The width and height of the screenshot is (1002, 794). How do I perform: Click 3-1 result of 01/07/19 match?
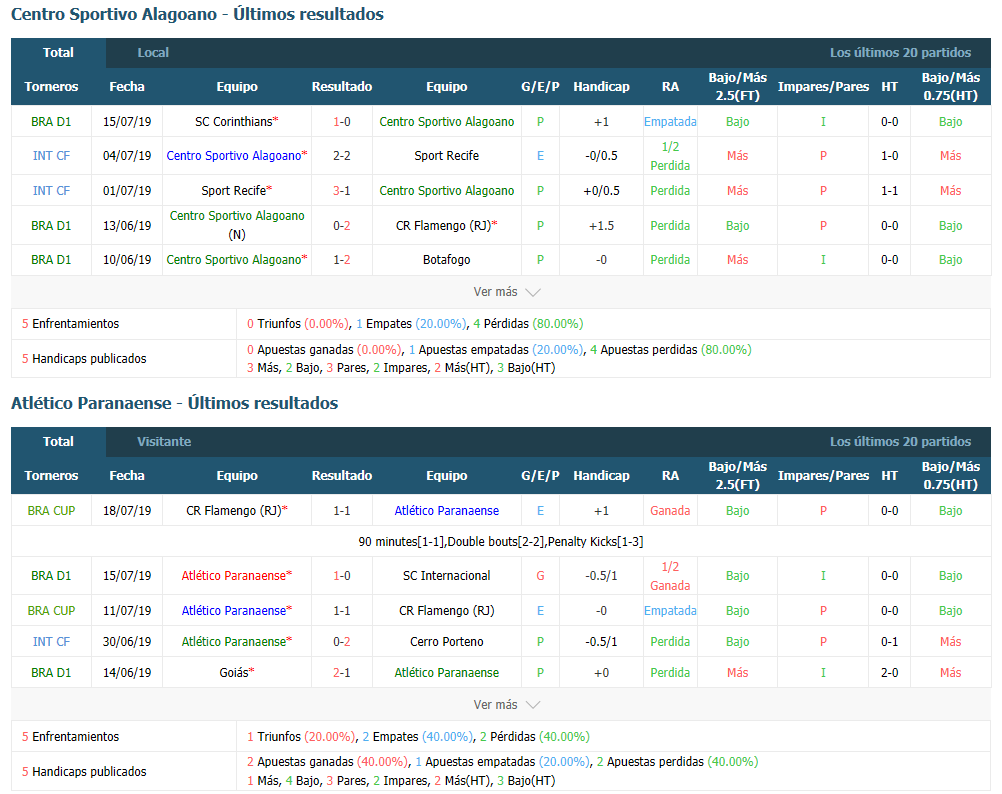[x=342, y=191]
